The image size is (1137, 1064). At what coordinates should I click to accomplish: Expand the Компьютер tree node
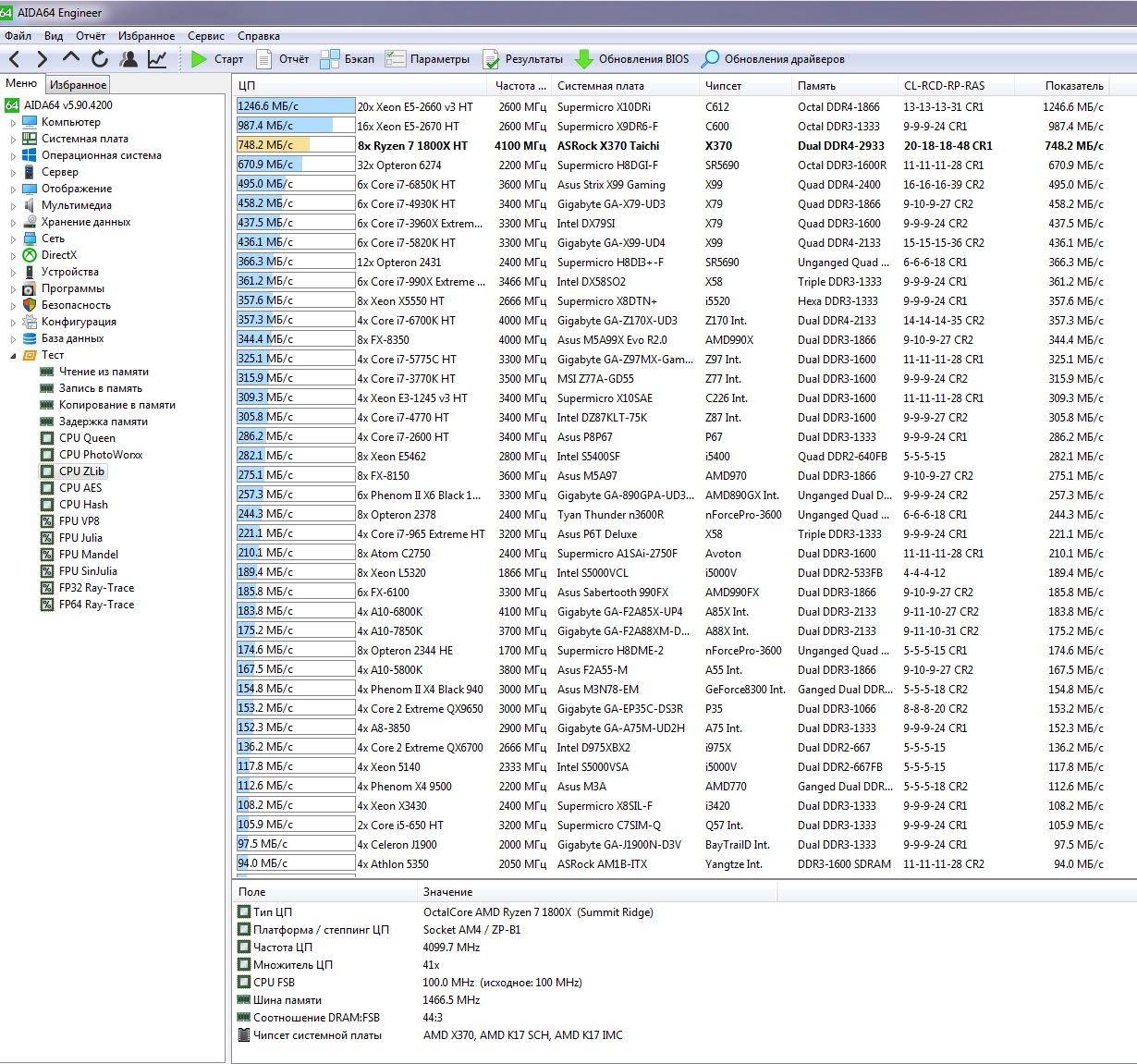point(13,122)
